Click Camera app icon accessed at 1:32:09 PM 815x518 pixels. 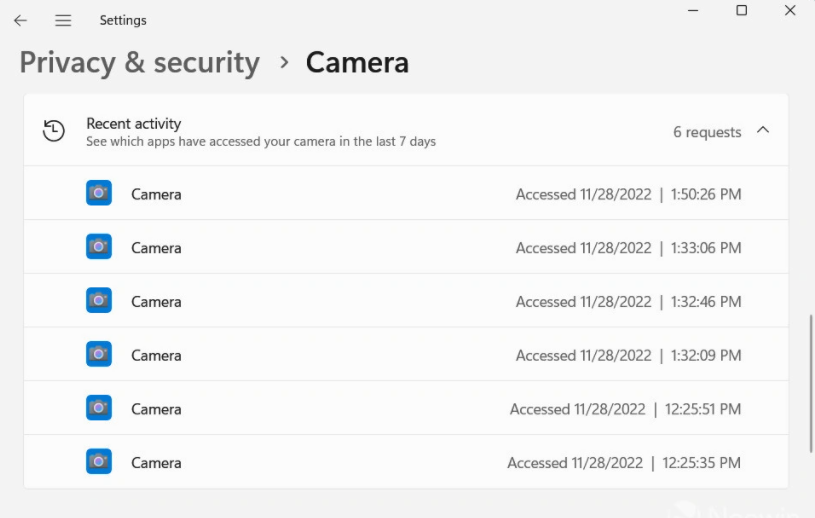coord(99,354)
